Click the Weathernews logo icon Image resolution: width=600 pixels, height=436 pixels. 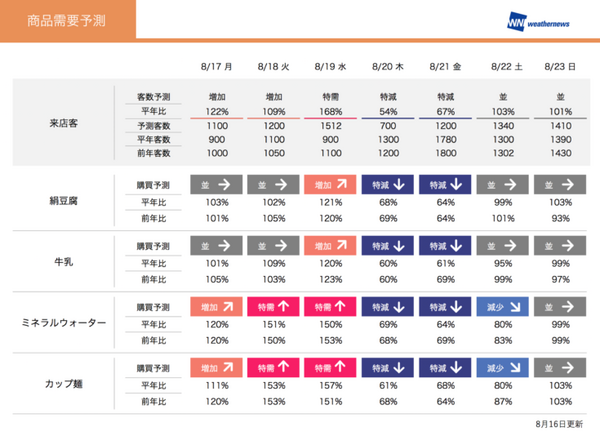[x=518, y=22]
